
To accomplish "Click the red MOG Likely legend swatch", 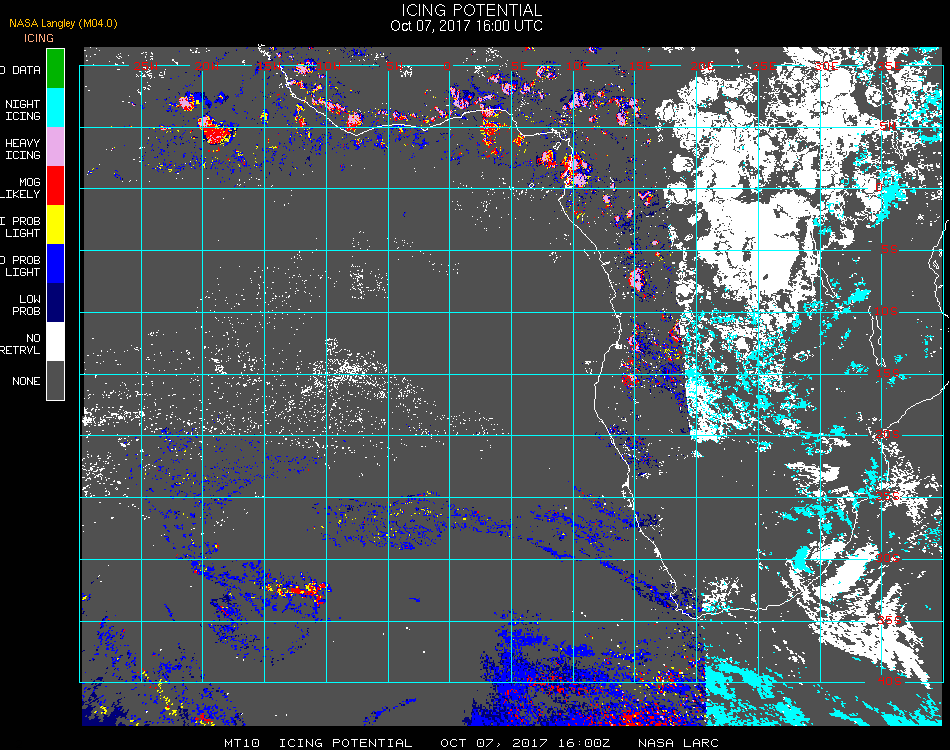I will [x=55, y=185].
